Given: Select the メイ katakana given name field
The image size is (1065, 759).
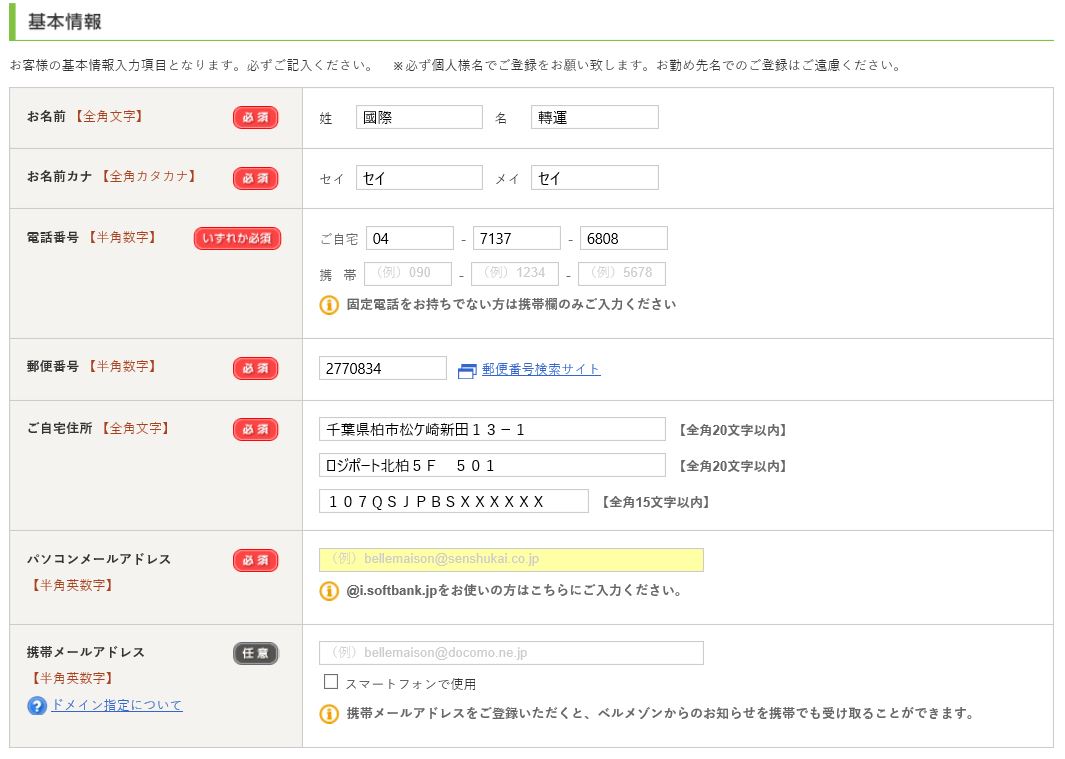Looking at the screenshot, I should click(x=594, y=178).
